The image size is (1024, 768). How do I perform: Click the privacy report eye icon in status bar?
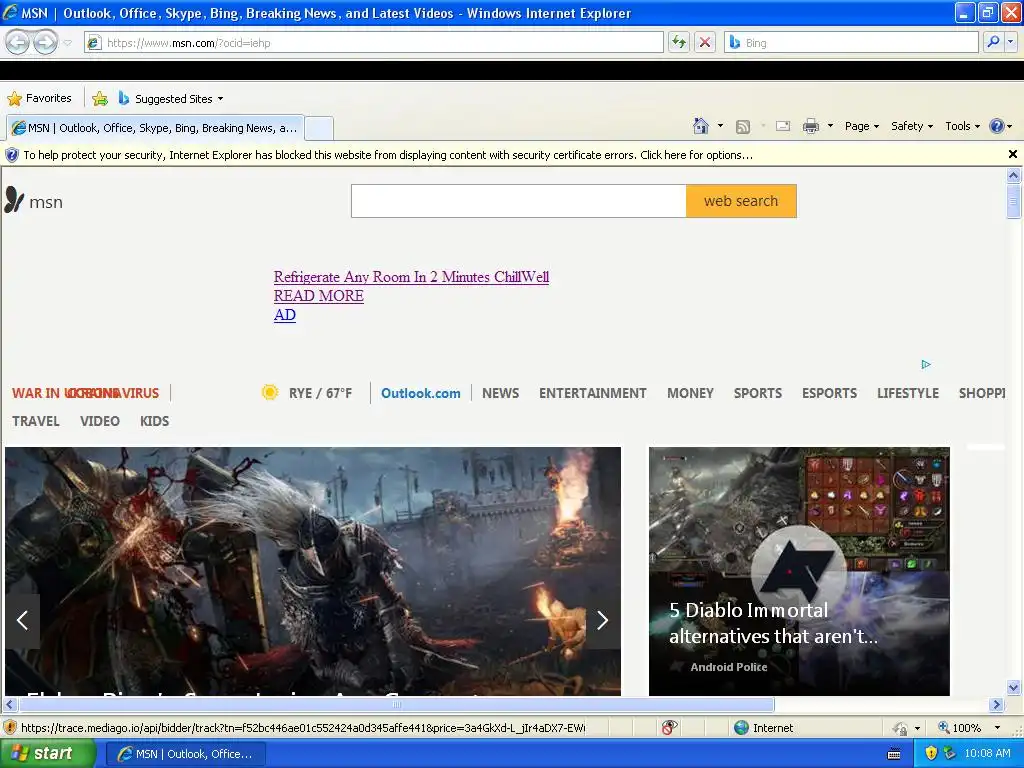pyautogui.click(x=669, y=728)
